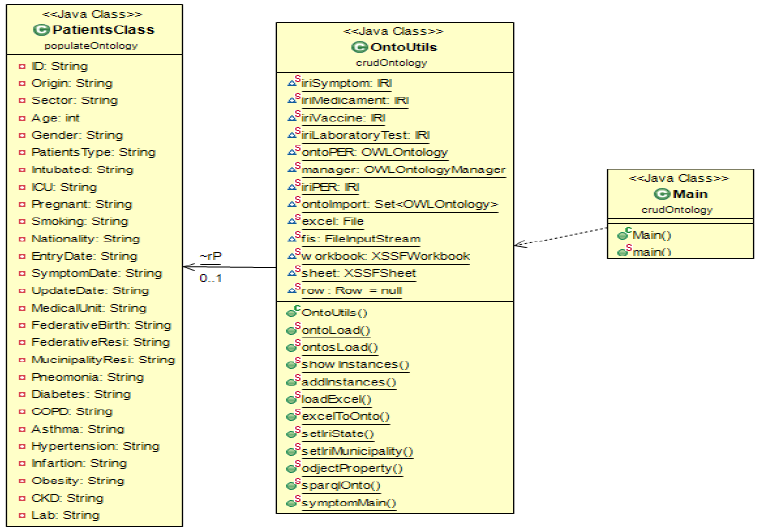
Task: Select the dashed dependency arrow from Main
Action: click(x=560, y=236)
